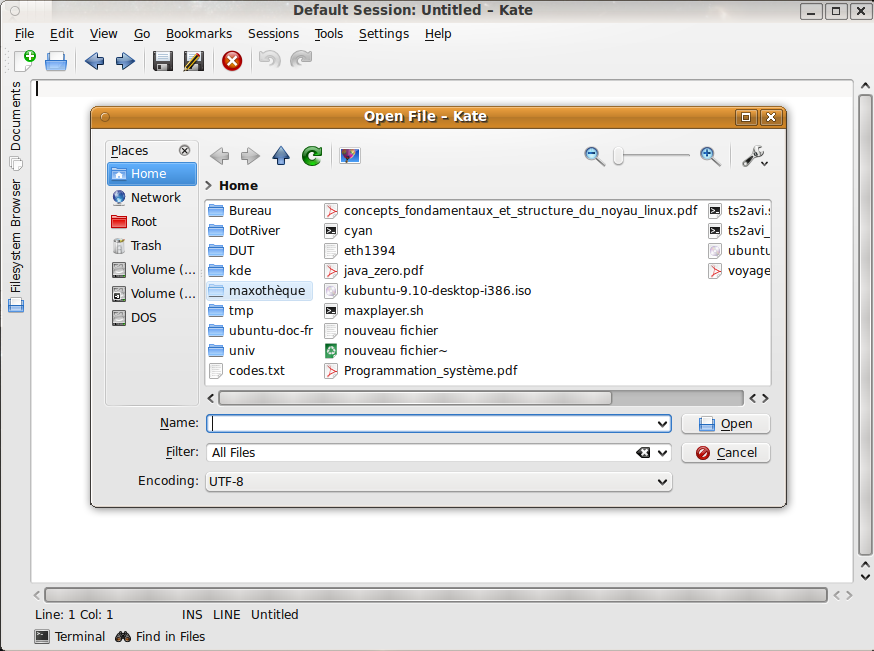The width and height of the screenshot is (874, 651).
Task: Click the Print icon in Kate toolbar
Action: tap(56, 61)
